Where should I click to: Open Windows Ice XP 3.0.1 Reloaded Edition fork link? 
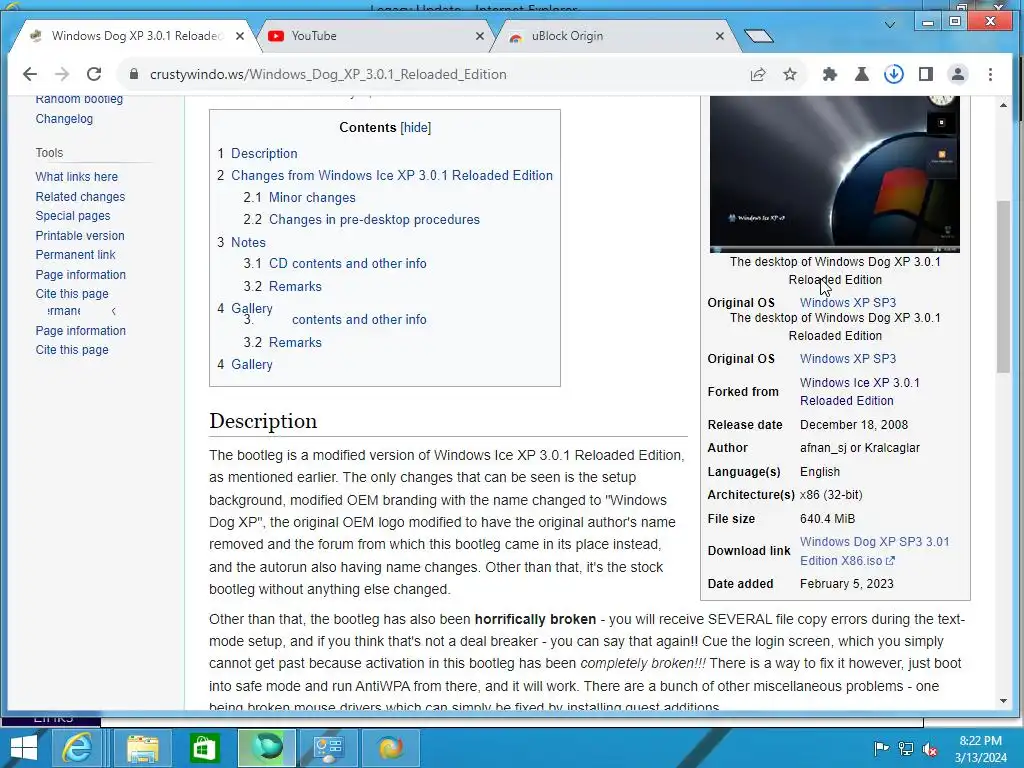pyautogui.click(x=859, y=392)
